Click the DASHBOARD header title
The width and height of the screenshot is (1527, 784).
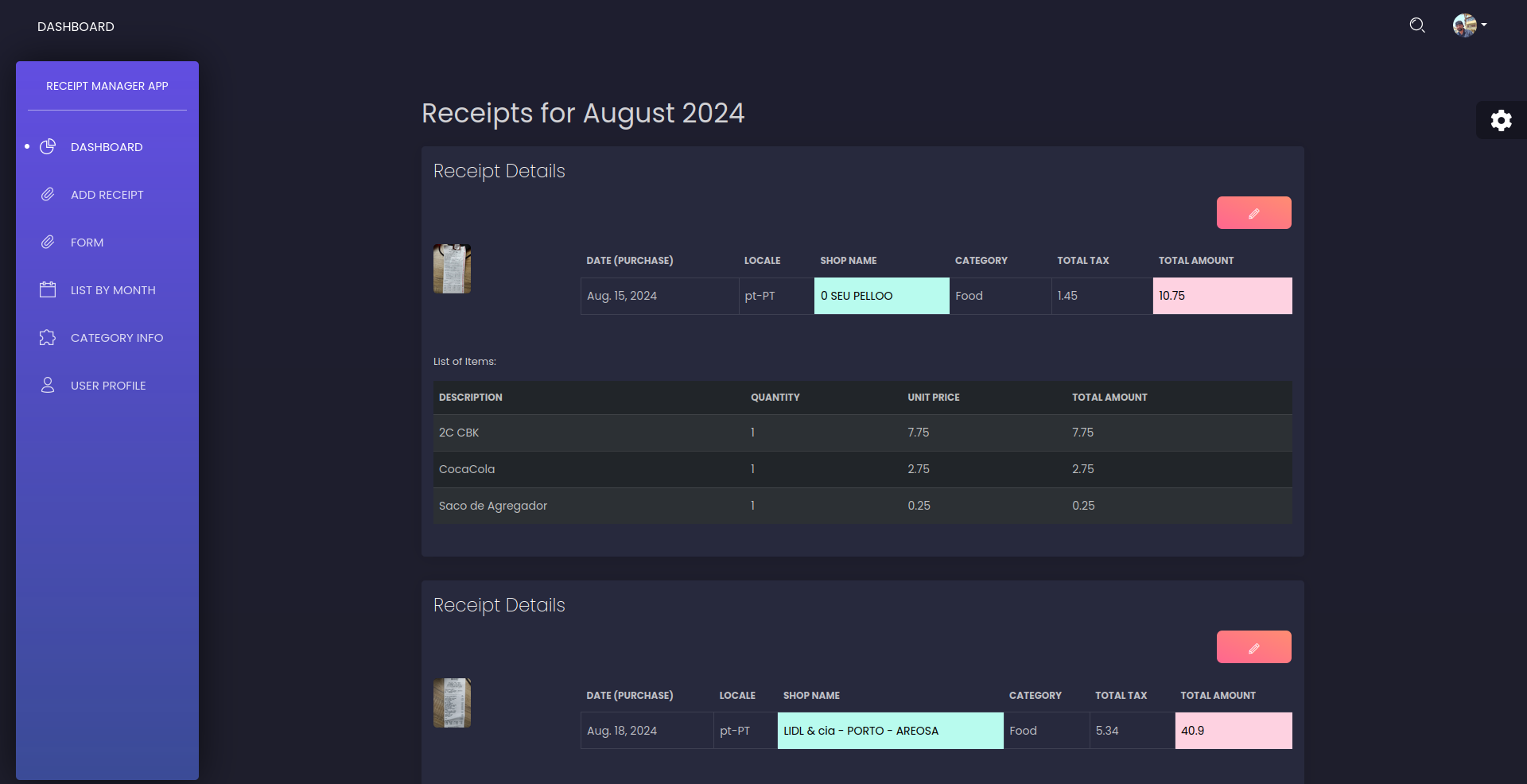pos(76,27)
